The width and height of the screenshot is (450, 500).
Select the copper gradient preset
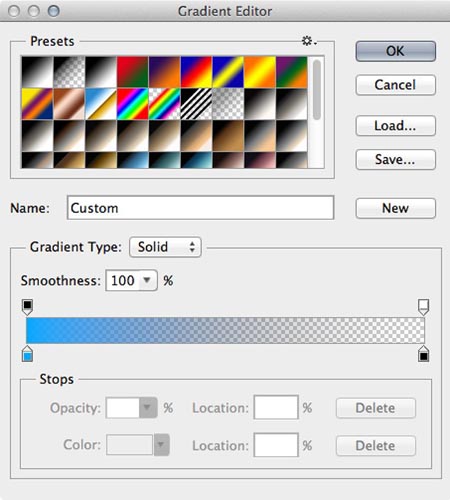point(69,104)
